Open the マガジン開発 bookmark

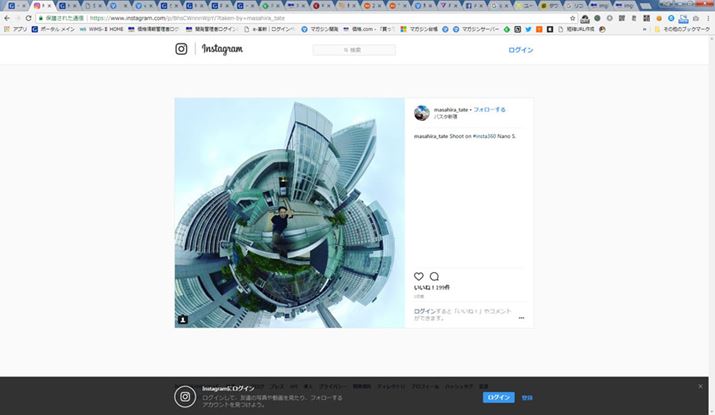(320, 29)
